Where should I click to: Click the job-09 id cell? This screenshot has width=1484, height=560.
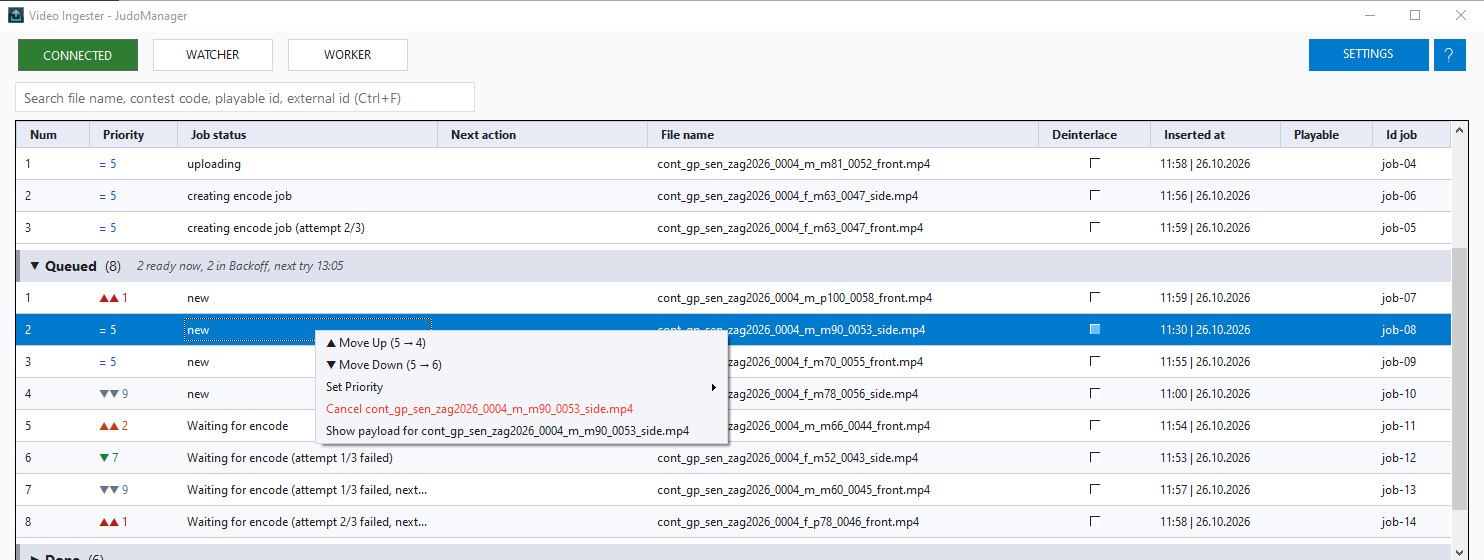click(x=1399, y=362)
